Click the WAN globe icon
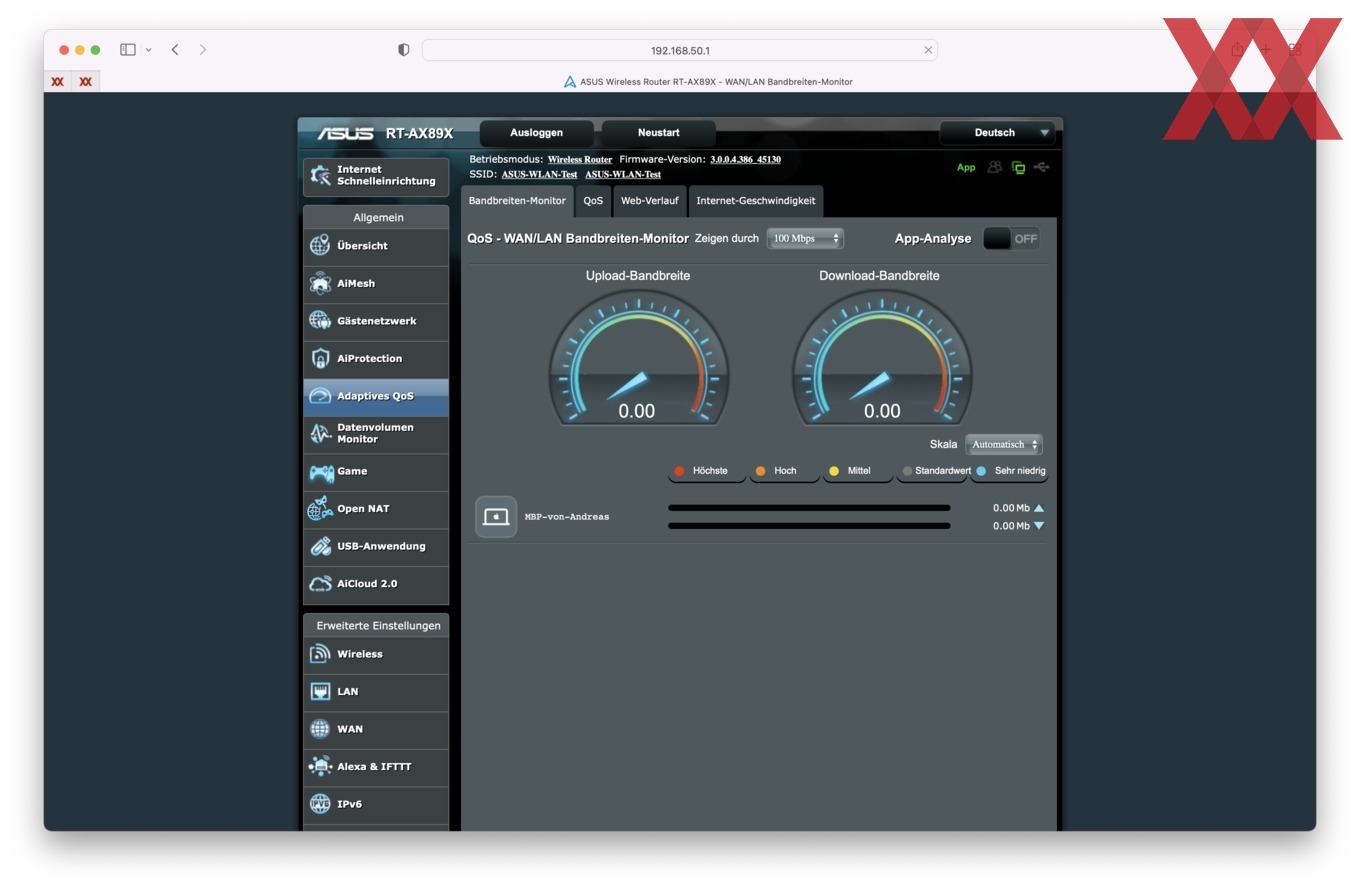This screenshot has height=889, width=1360. click(x=320, y=729)
